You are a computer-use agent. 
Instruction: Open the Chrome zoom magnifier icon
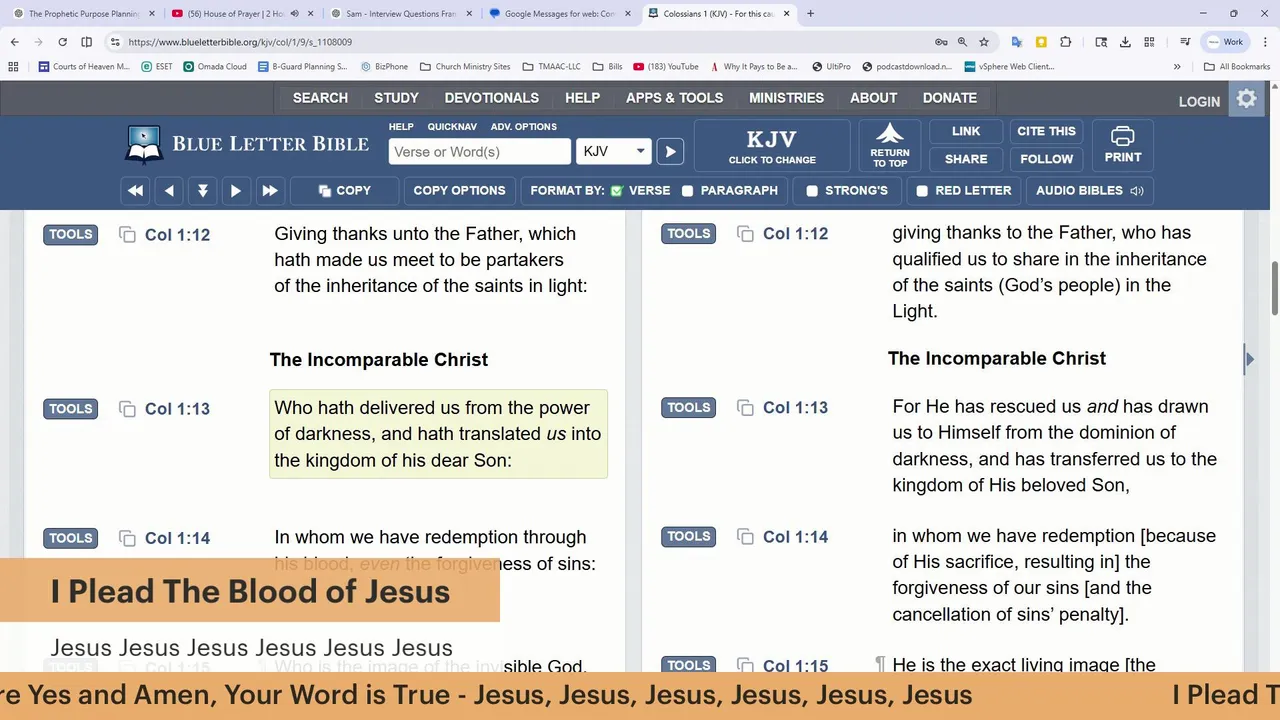(962, 42)
